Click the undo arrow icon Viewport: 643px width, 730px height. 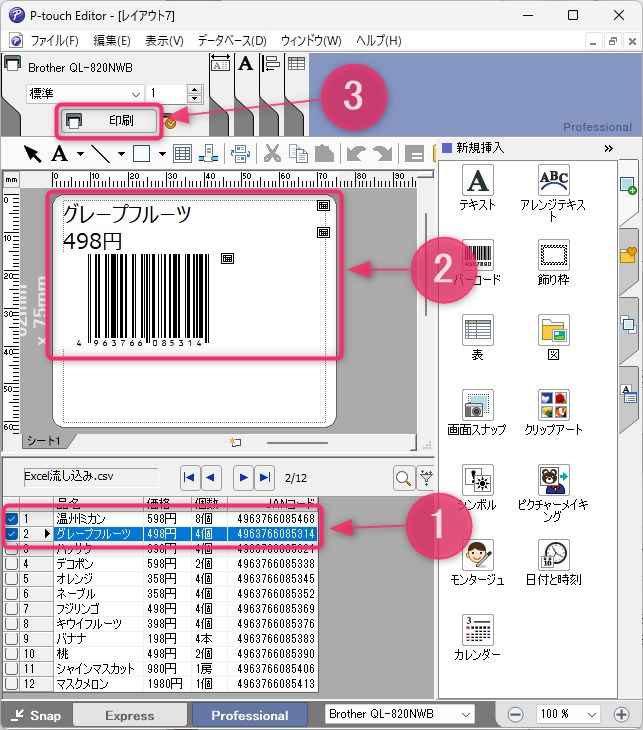coord(355,154)
